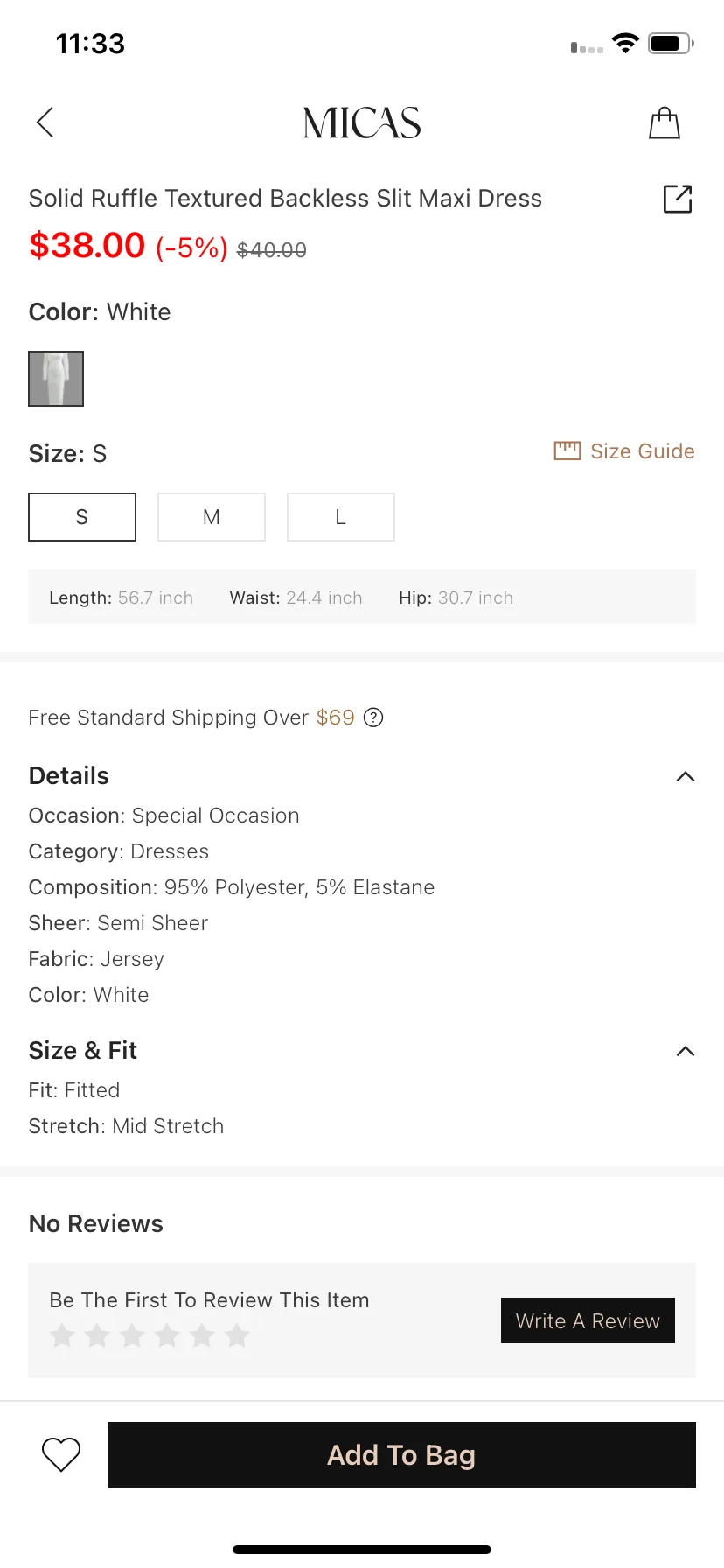
Task: Tap the Size & Fit heading
Action: (83, 1050)
